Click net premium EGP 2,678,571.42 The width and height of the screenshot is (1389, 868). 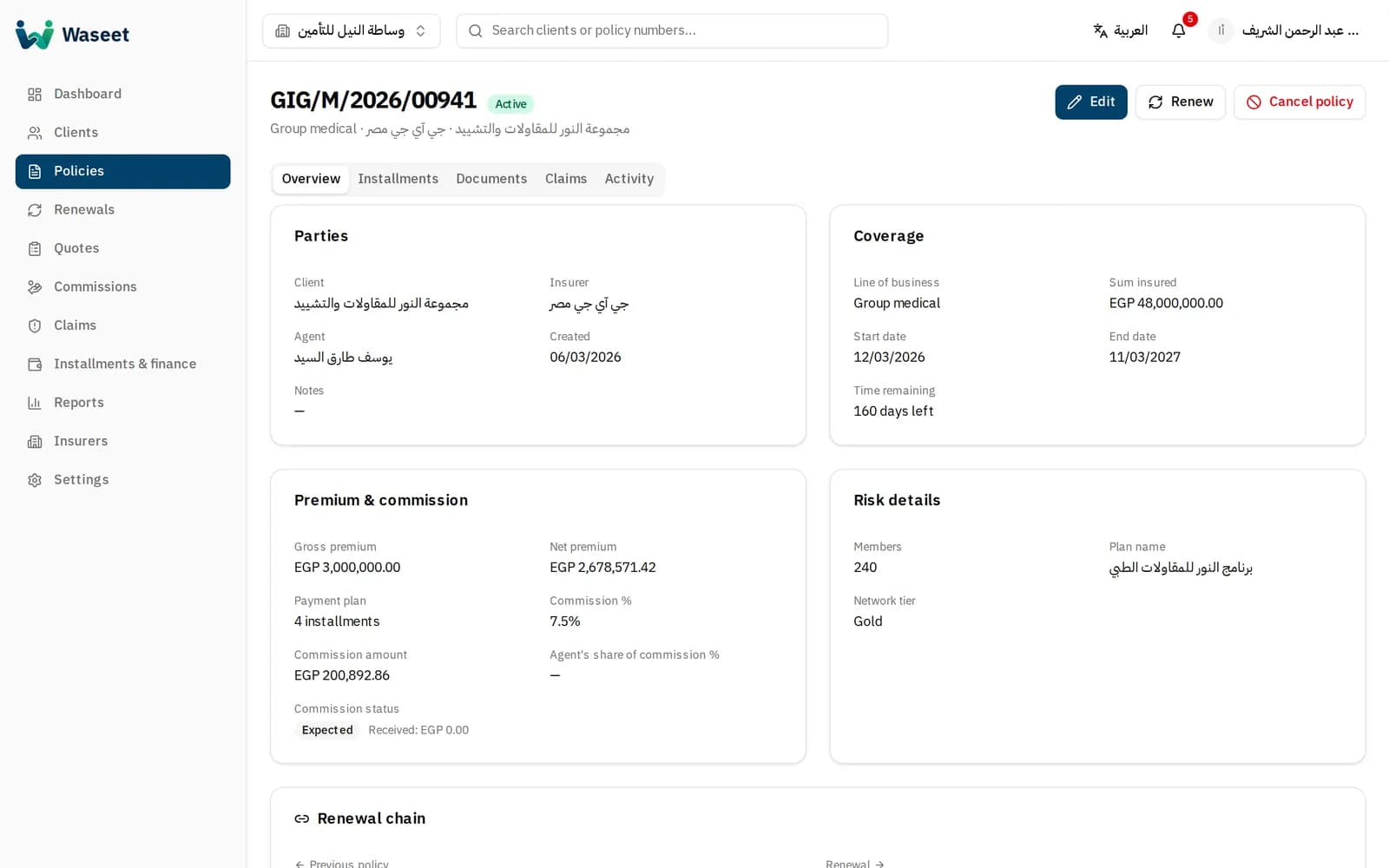[602, 568]
